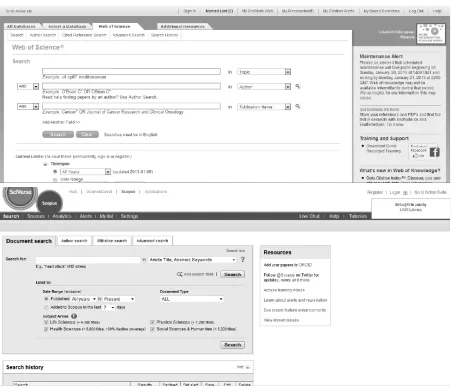Open Live Chat in the Scopus bar

pyautogui.click(x=309, y=216)
